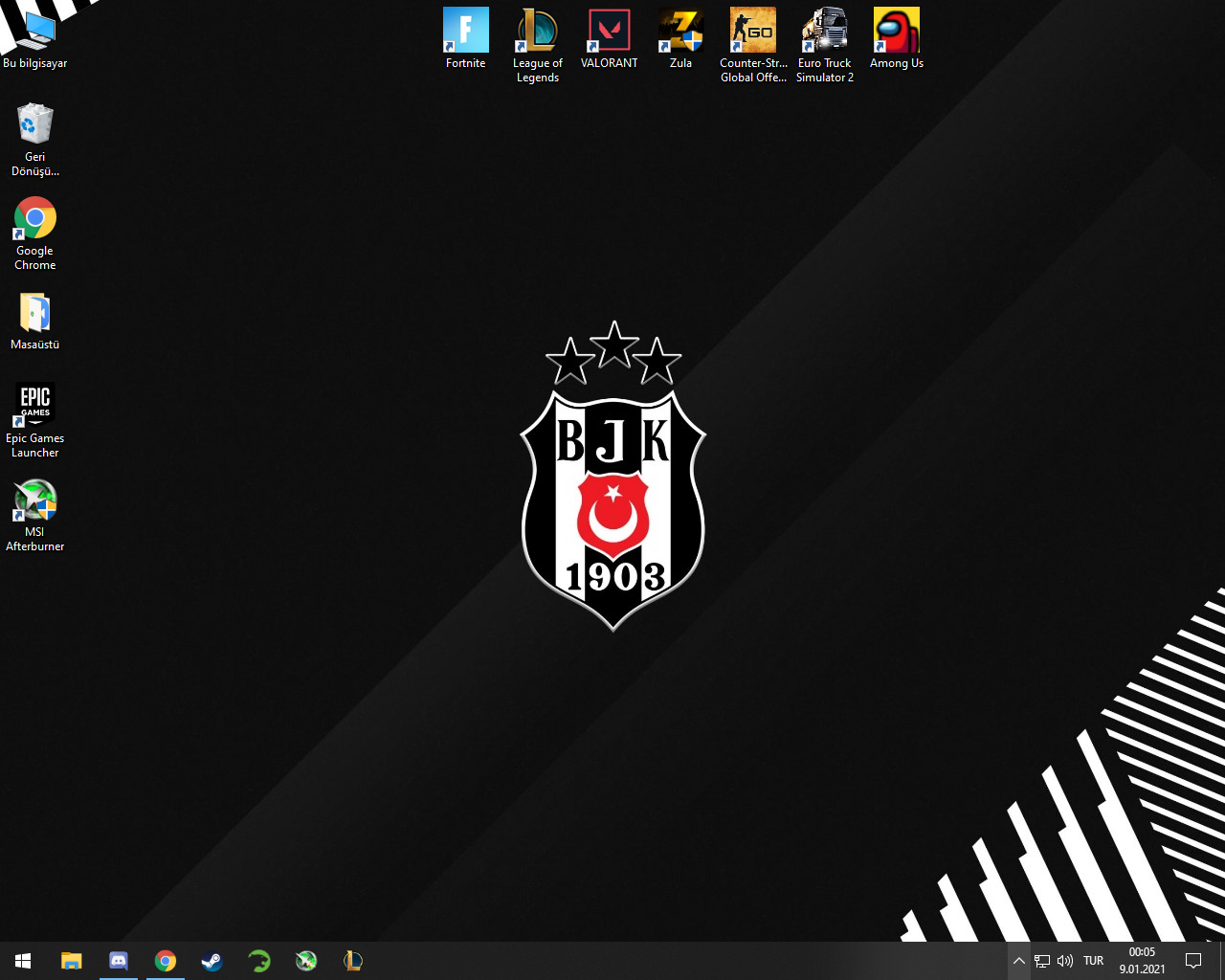Switch to Chrome in the taskbar
Image resolution: width=1225 pixels, height=980 pixels.
166,961
